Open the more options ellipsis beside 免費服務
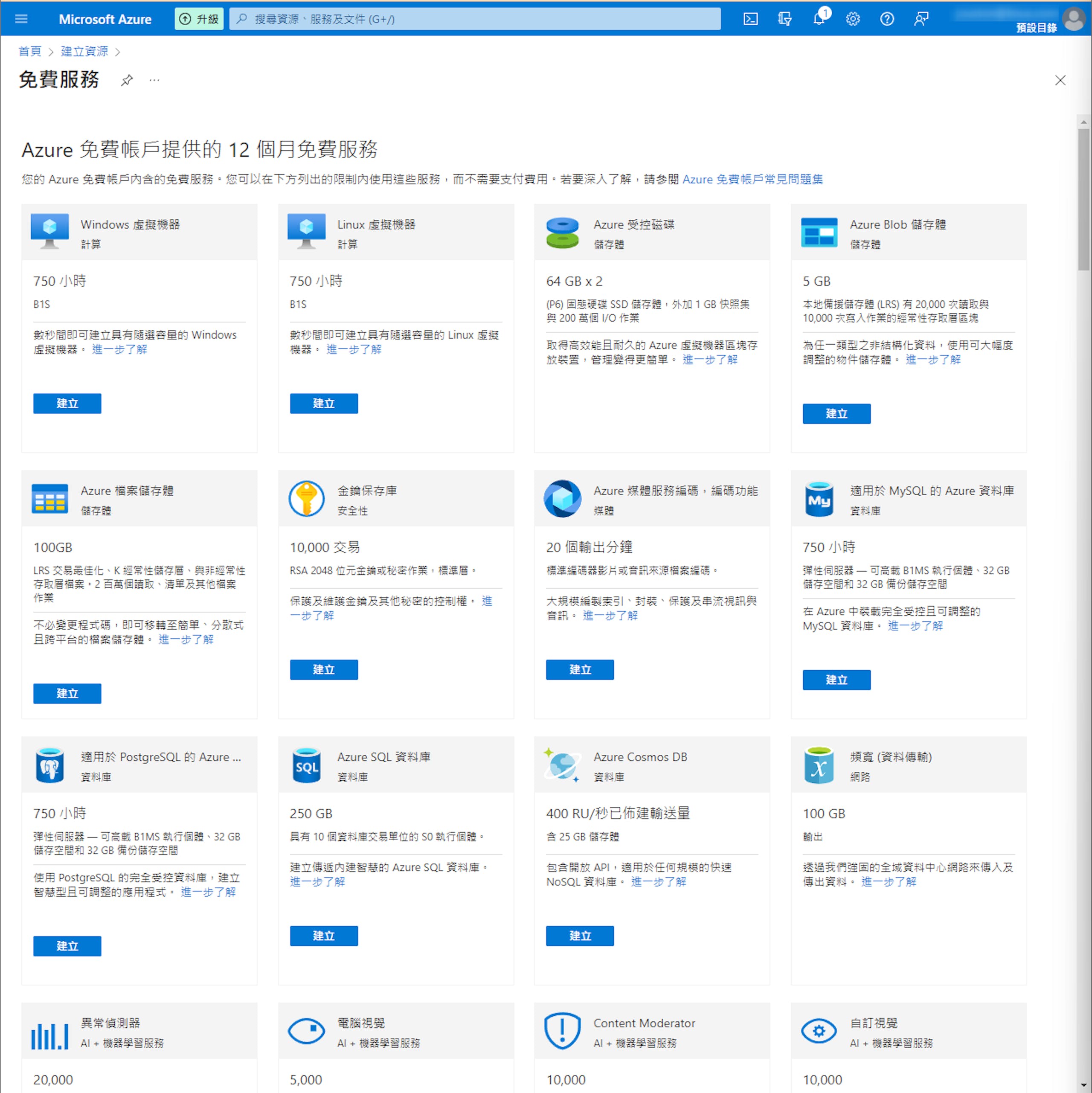Image resolution: width=1092 pixels, height=1093 pixels. tap(154, 80)
